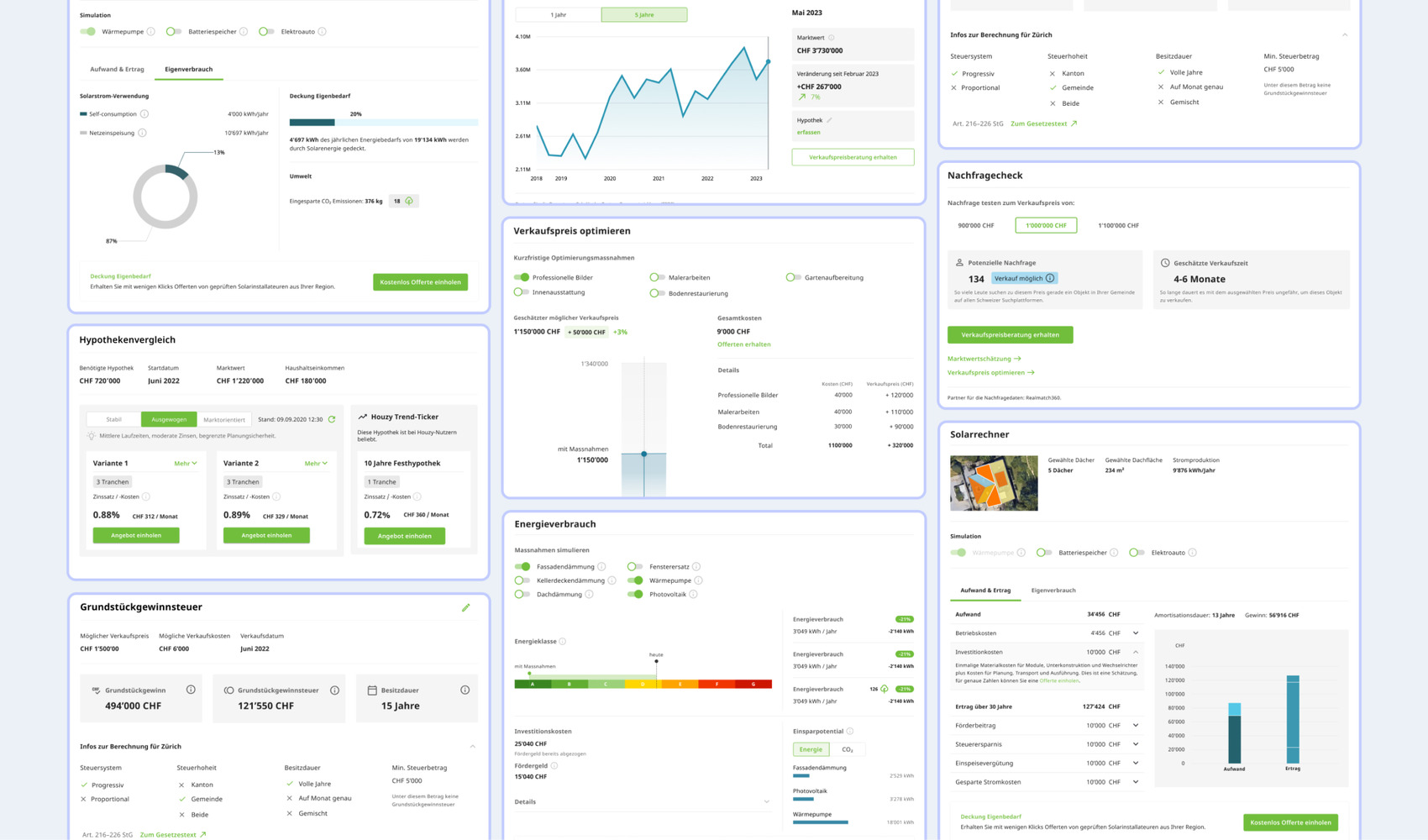The image size is (1428, 840).
Task: Open info icon on Grundstückgewinn 494'000 CHF card
Action: pos(191,690)
